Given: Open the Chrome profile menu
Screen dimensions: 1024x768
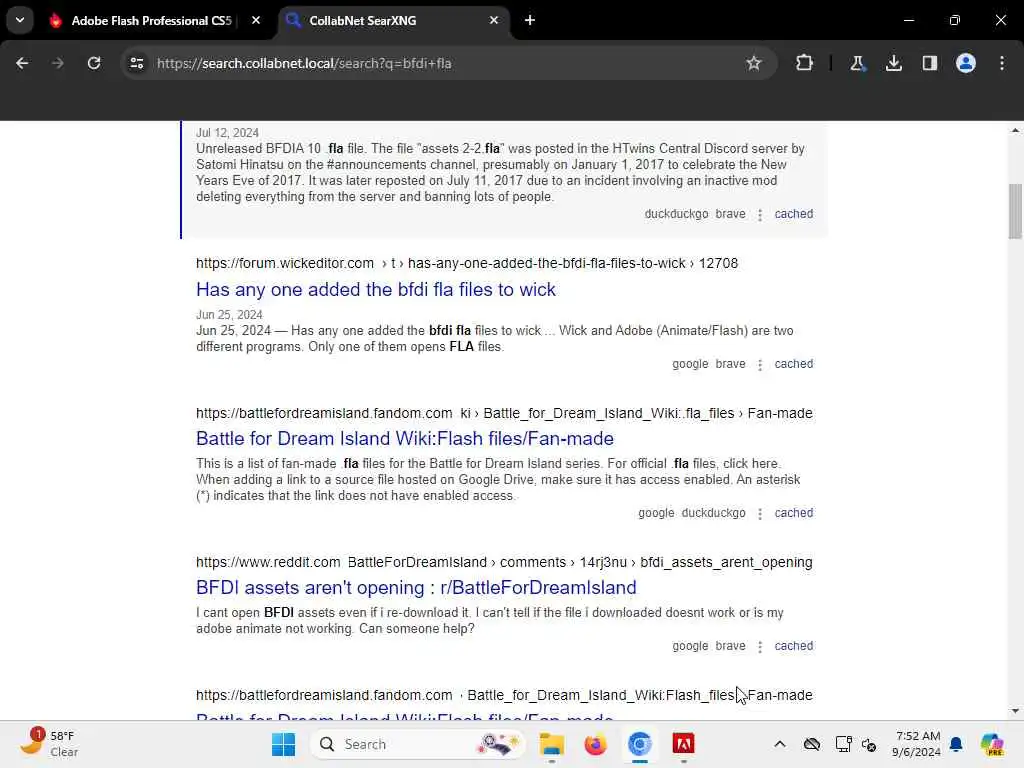Looking at the screenshot, I should [966, 63].
